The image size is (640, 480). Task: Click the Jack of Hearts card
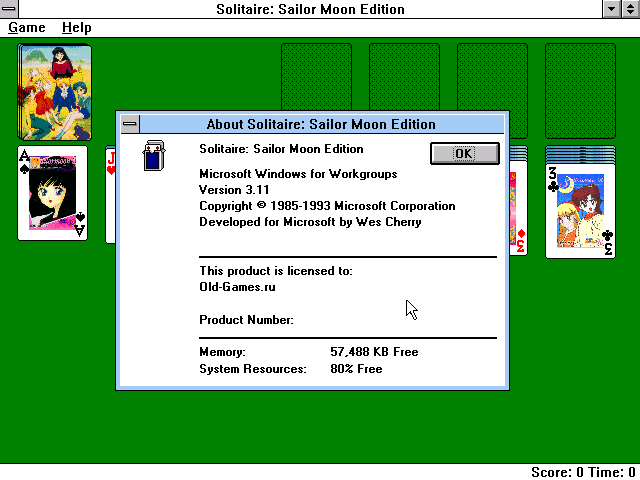110,194
